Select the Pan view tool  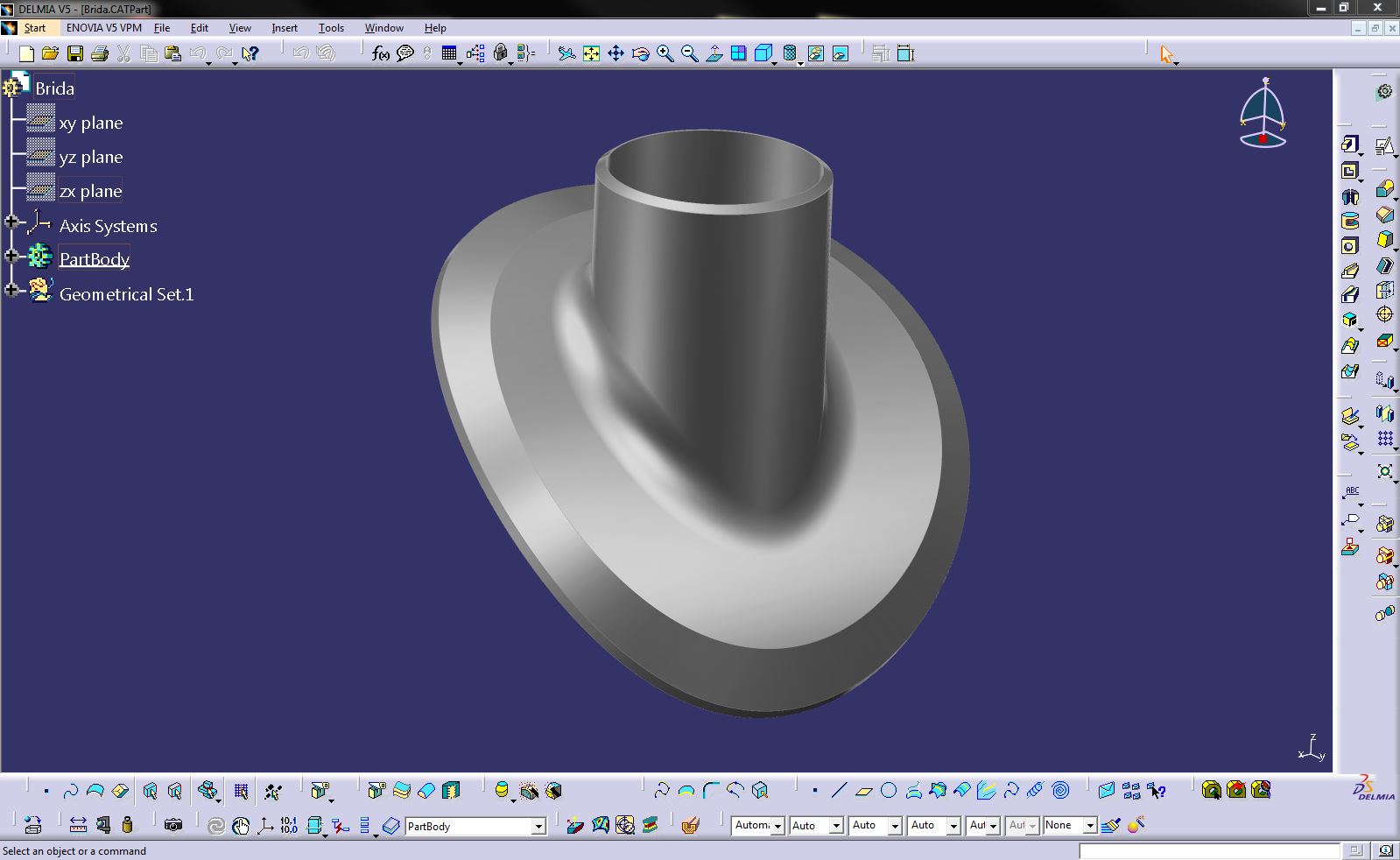click(x=616, y=53)
